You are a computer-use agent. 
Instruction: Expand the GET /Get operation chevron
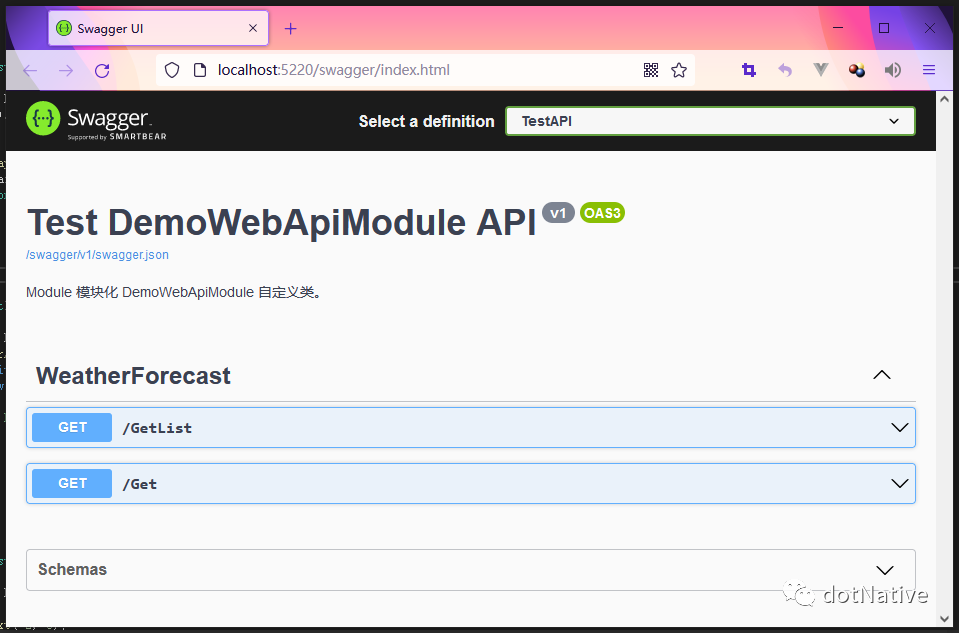click(900, 483)
